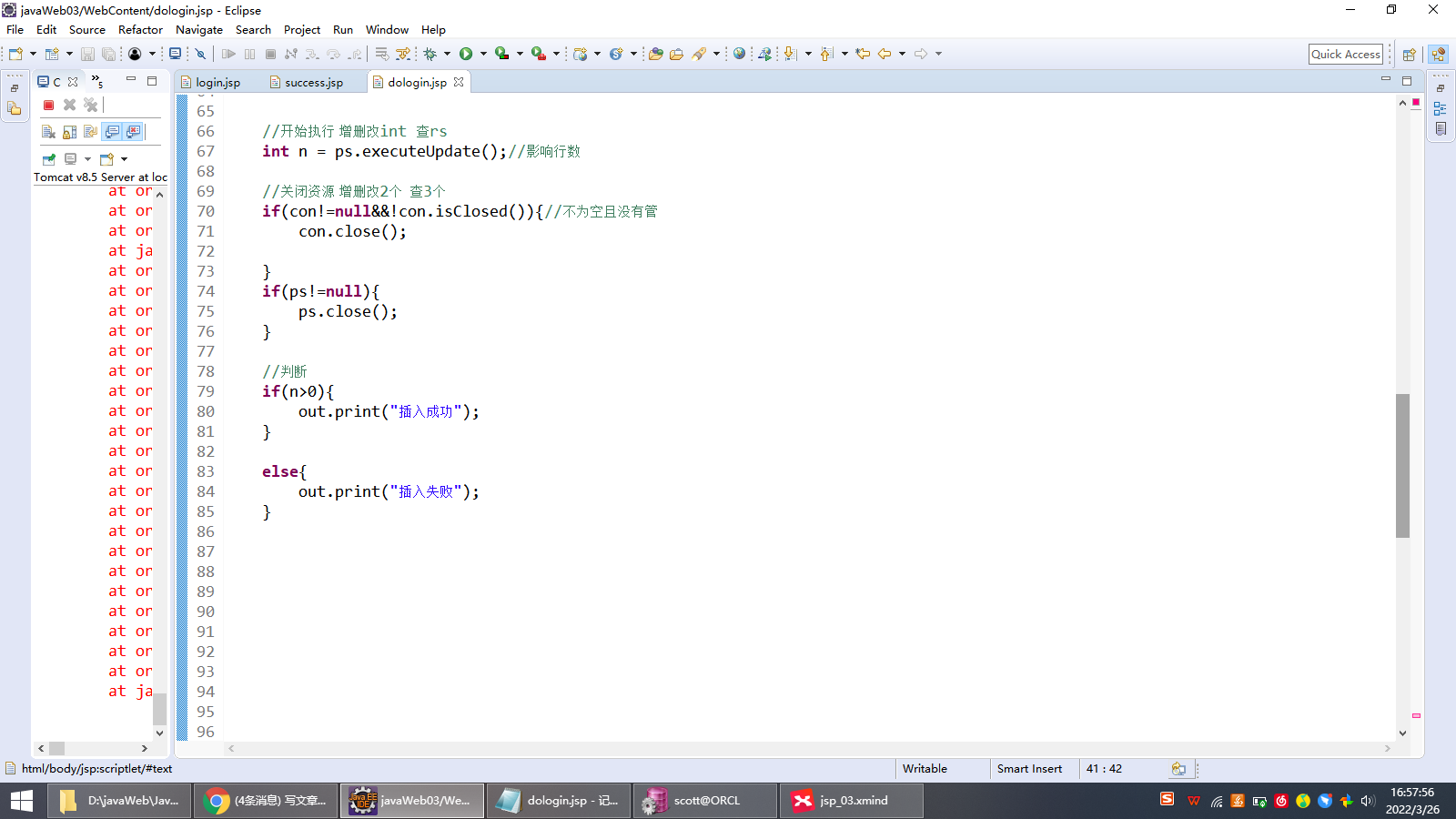Click the Terminate icon in main toolbar
The height and width of the screenshot is (819, 1456).
point(270,54)
